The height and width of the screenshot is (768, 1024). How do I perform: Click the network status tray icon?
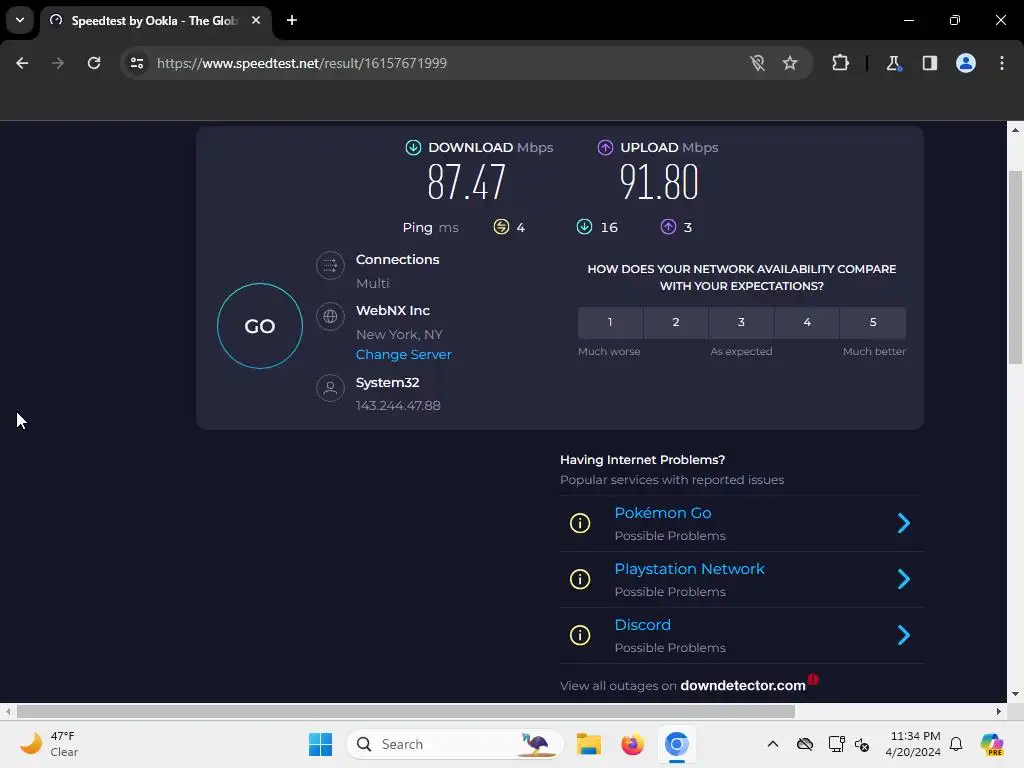tap(836, 744)
